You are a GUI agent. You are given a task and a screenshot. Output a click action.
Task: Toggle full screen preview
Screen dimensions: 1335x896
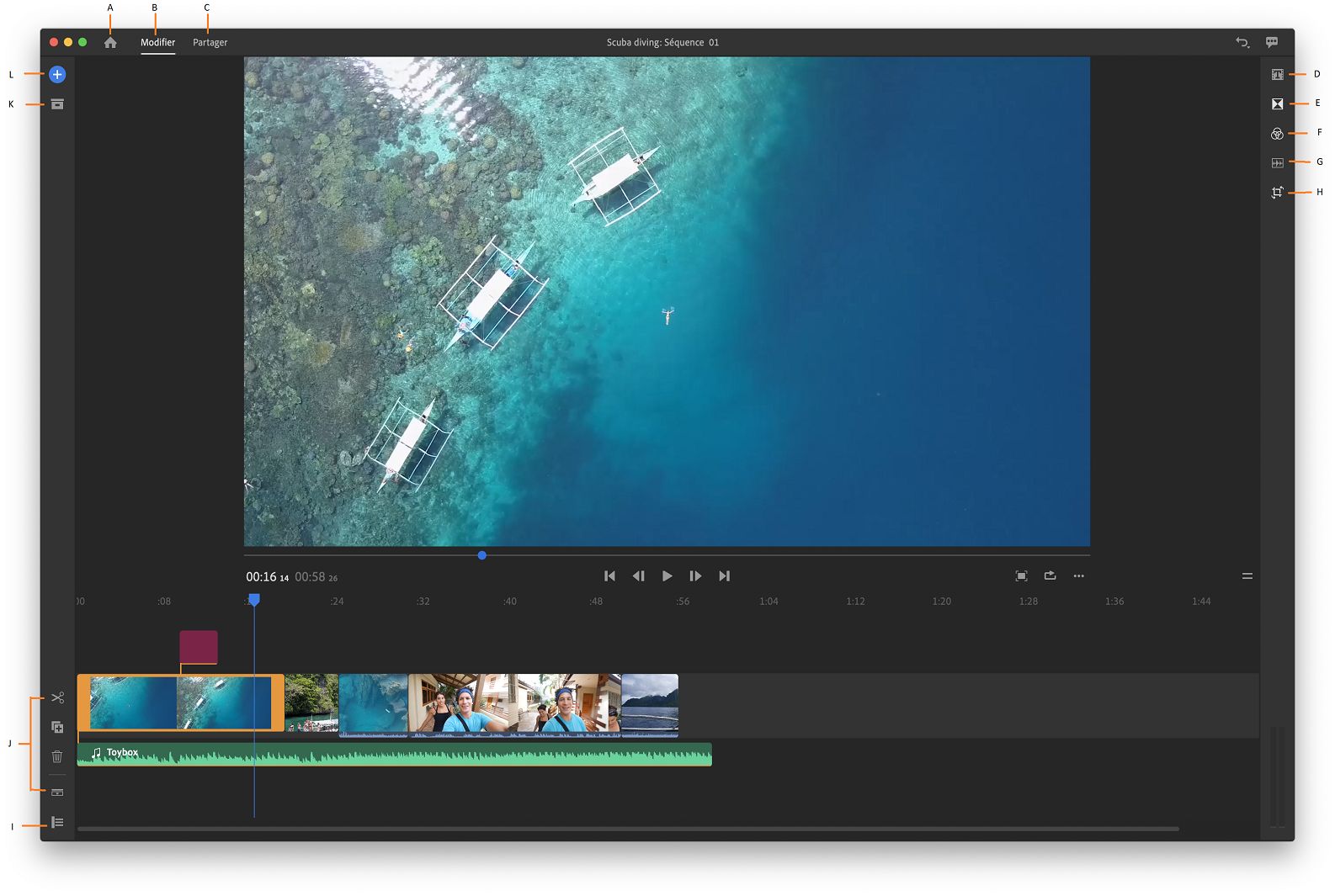point(1021,576)
